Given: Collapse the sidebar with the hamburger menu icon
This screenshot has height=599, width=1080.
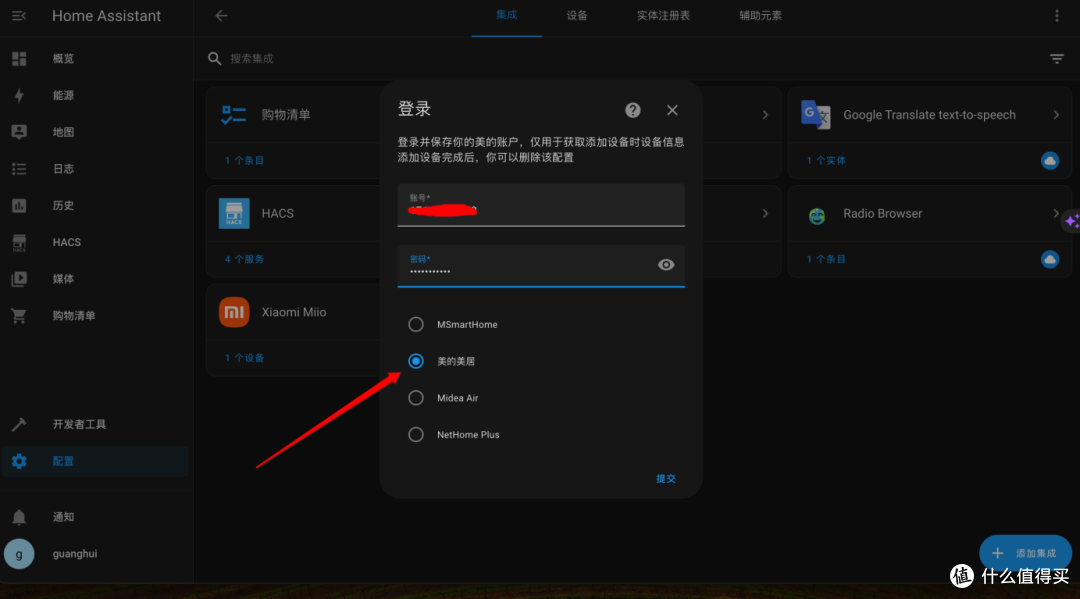Looking at the screenshot, I should click(x=19, y=15).
